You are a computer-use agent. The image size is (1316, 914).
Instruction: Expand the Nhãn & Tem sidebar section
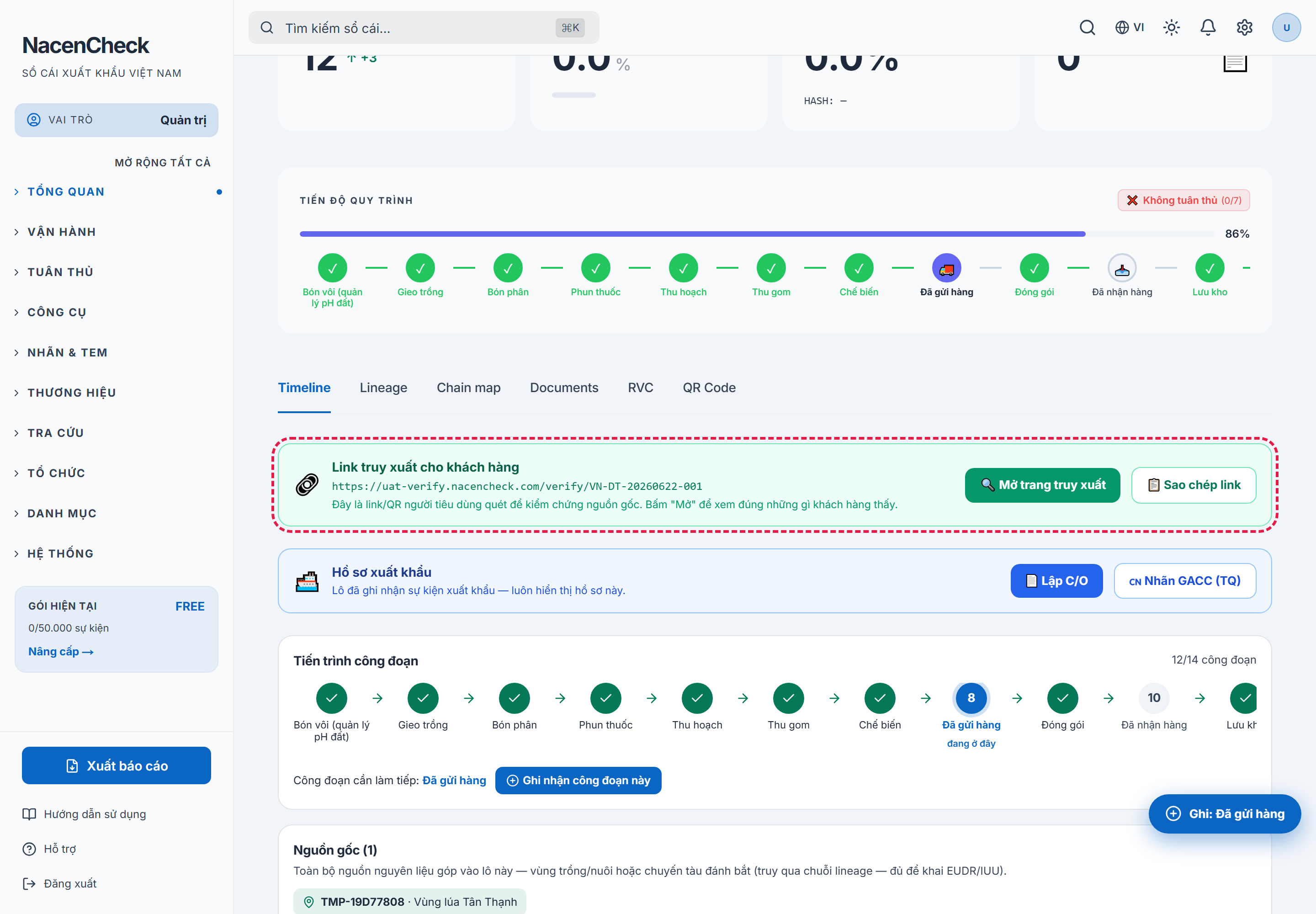coord(116,352)
